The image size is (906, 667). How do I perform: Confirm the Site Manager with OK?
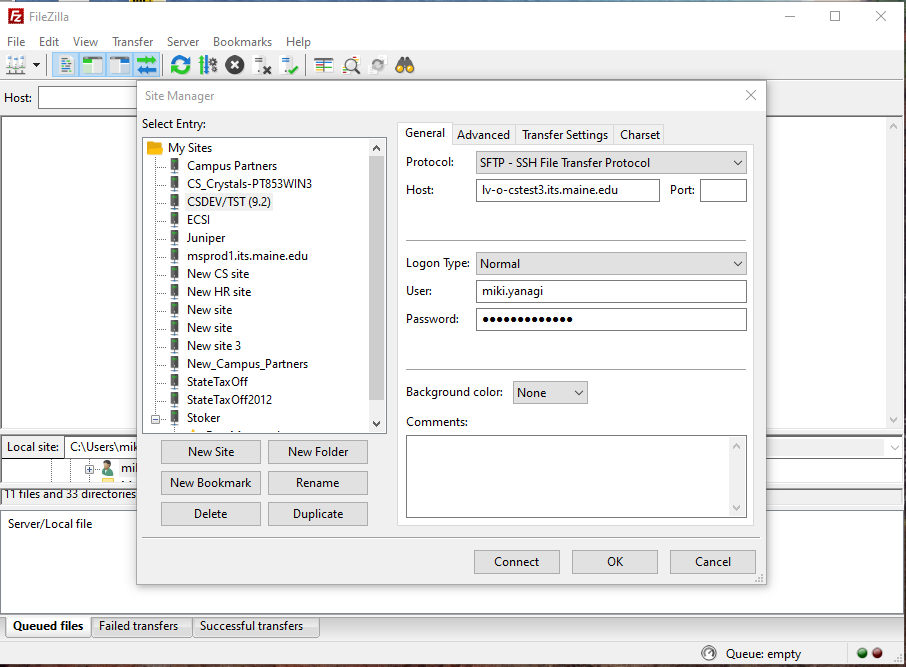pos(615,562)
